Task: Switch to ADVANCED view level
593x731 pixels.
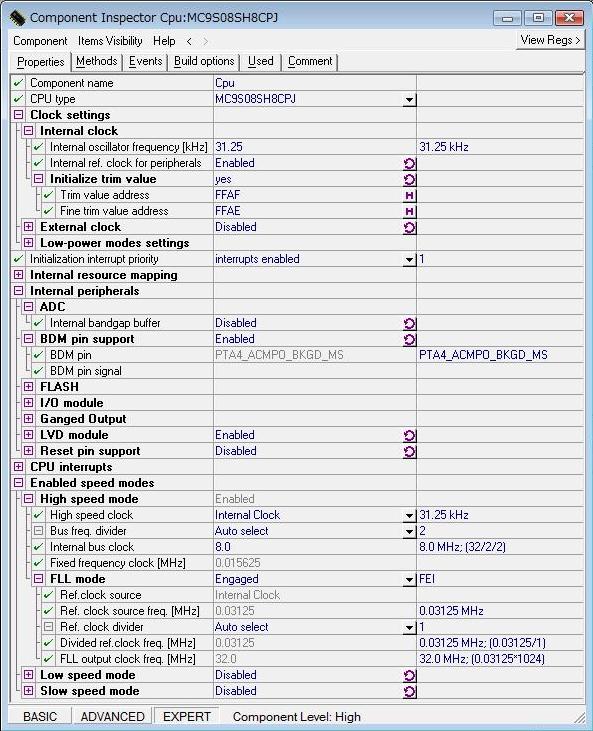Action: click(x=112, y=717)
